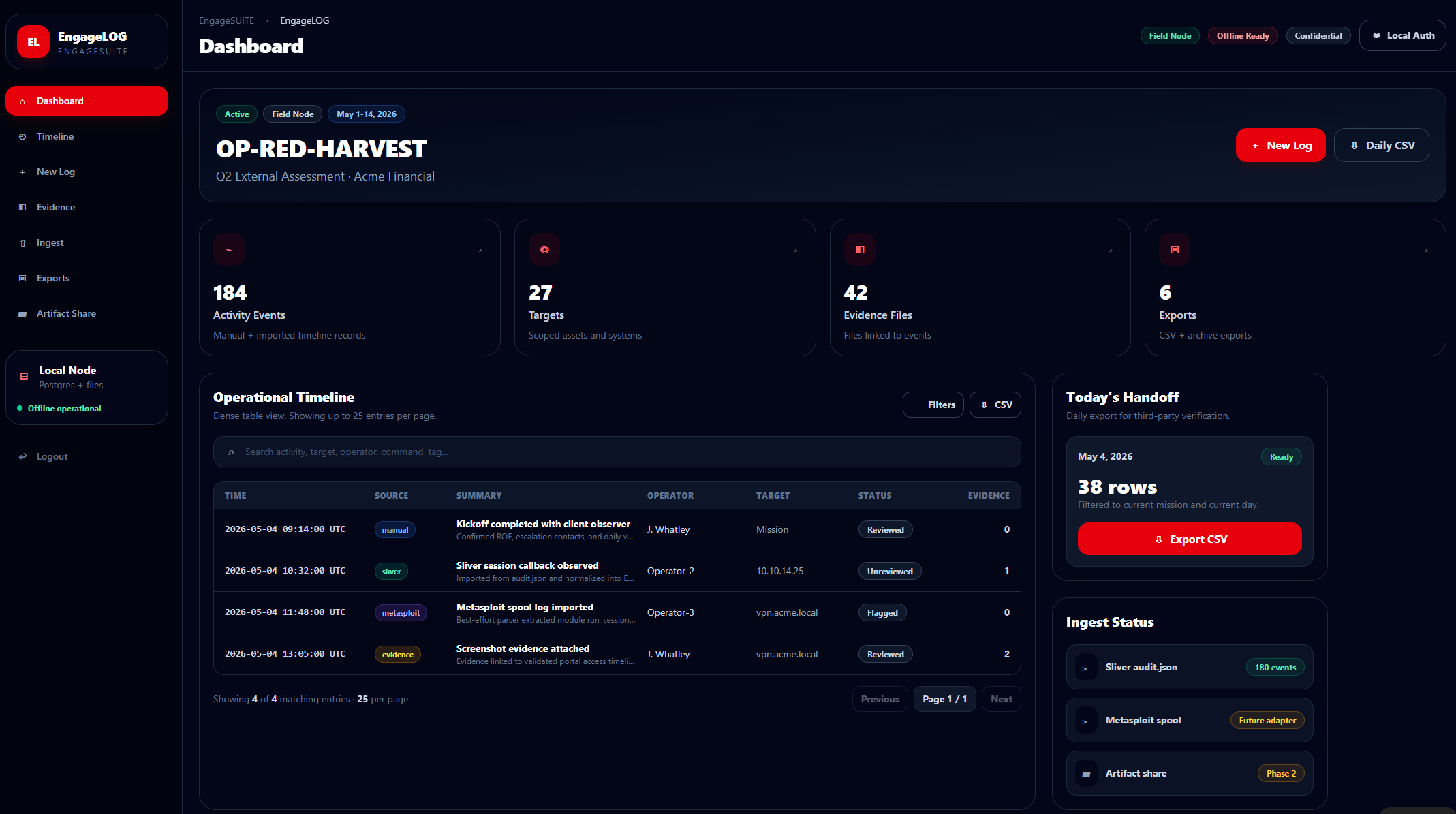Click the Dashboard home icon in sidebar
The image size is (1456, 814).
22,101
